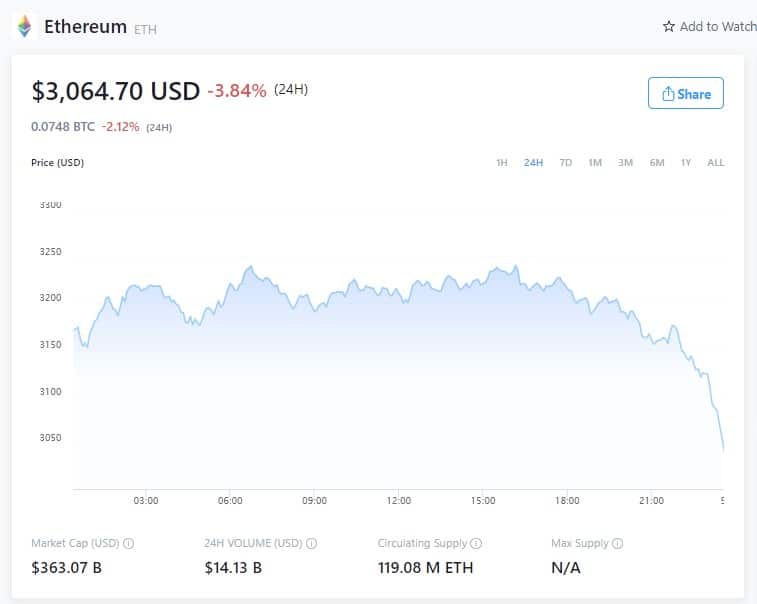Viewport: 757px width, 604px height.
Task: Click the $363.07 B market cap value
Action: (67, 568)
